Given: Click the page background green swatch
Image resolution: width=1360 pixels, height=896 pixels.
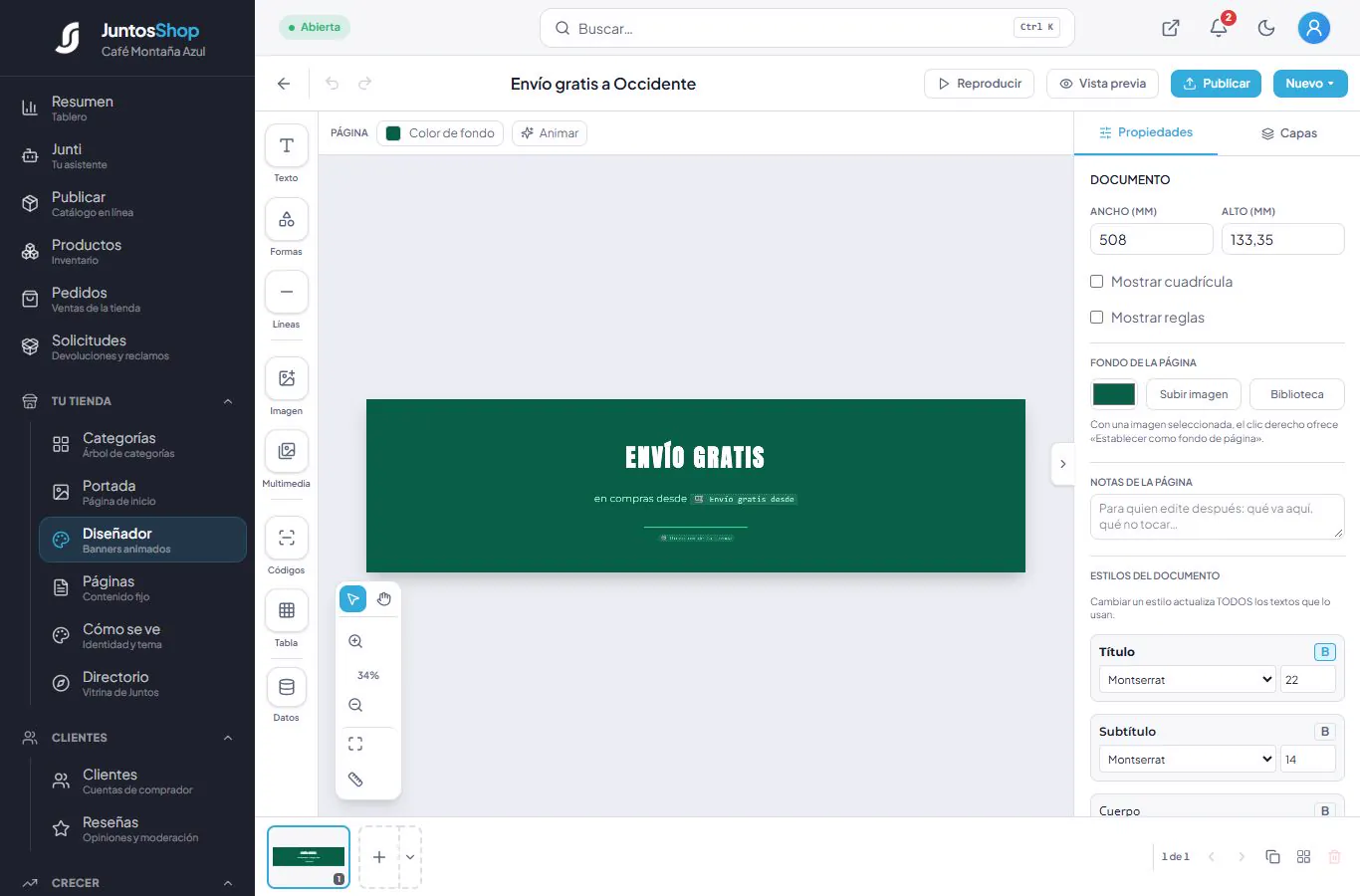Looking at the screenshot, I should click(1114, 394).
